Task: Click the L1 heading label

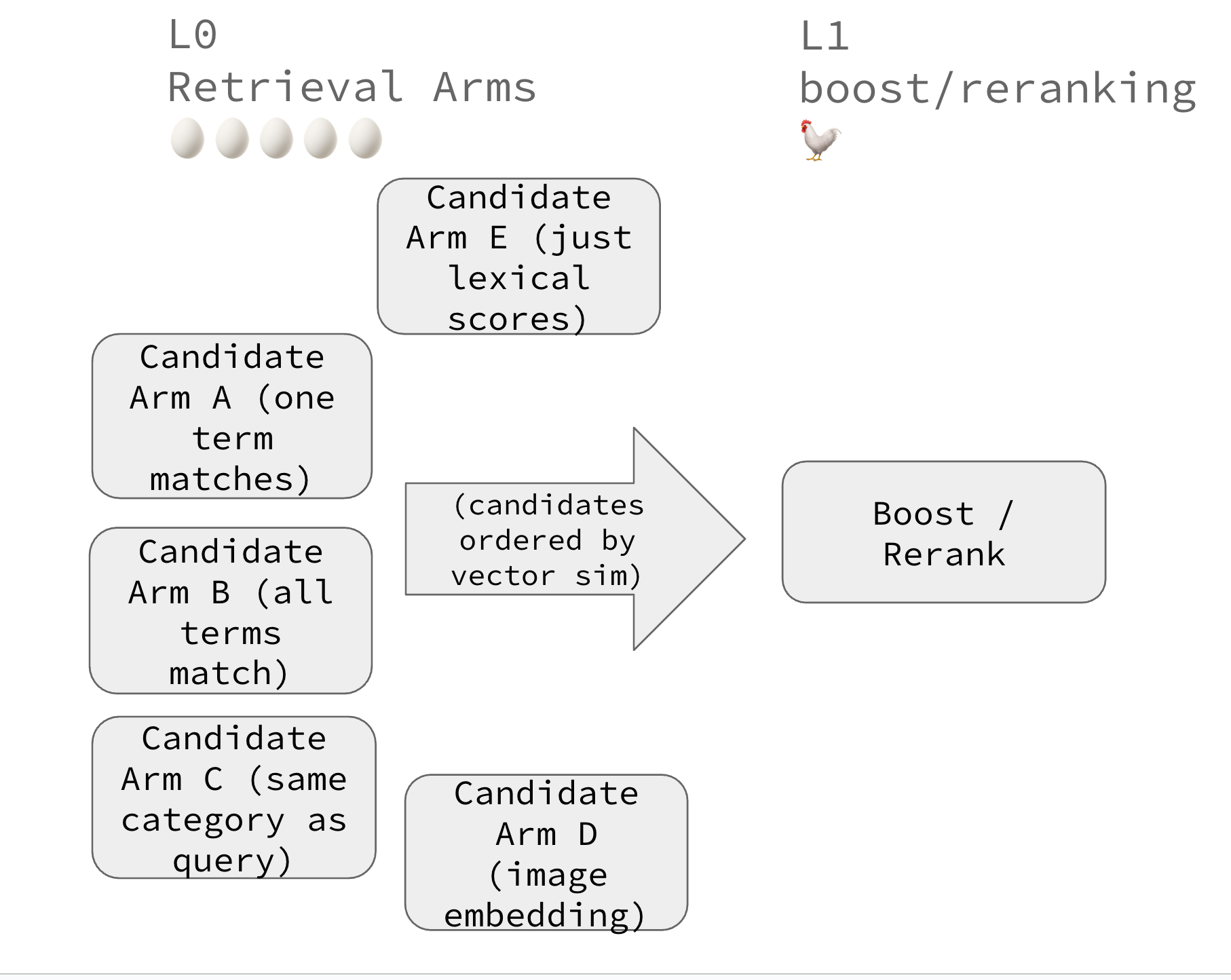Action: 824,37
